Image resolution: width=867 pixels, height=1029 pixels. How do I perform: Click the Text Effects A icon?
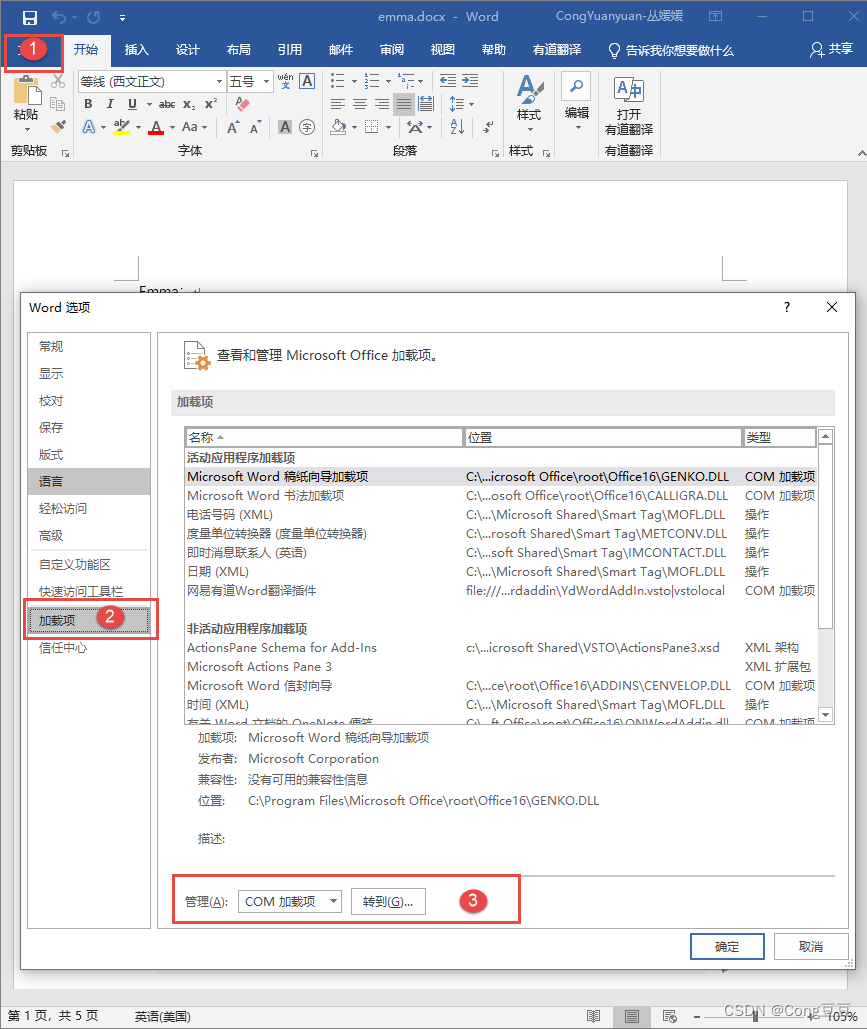(x=89, y=127)
